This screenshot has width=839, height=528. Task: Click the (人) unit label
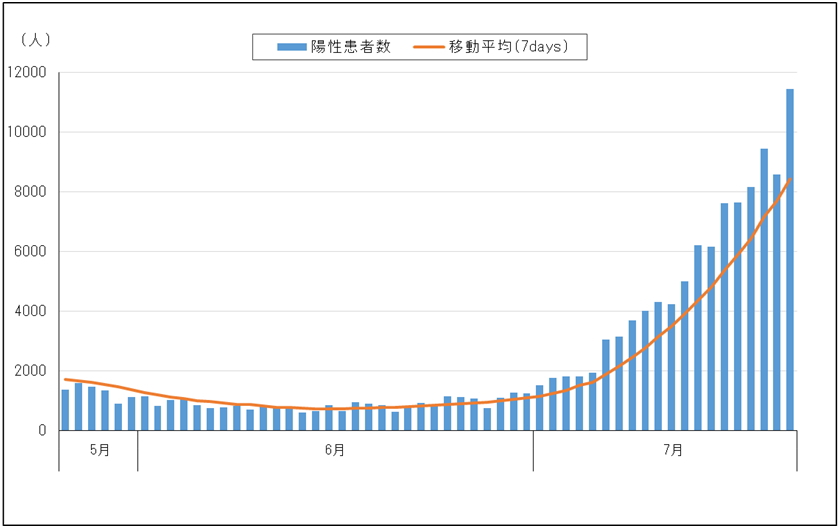coord(35,40)
